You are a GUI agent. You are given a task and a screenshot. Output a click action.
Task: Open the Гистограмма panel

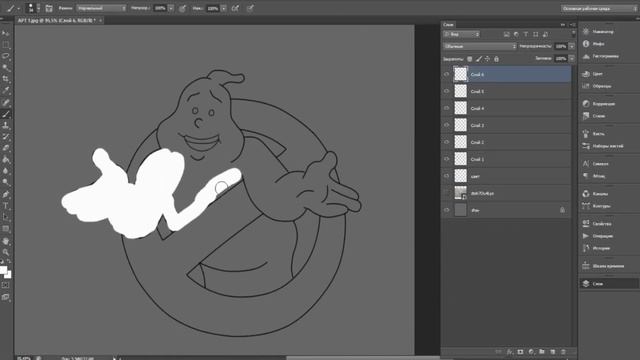[605, 56]
